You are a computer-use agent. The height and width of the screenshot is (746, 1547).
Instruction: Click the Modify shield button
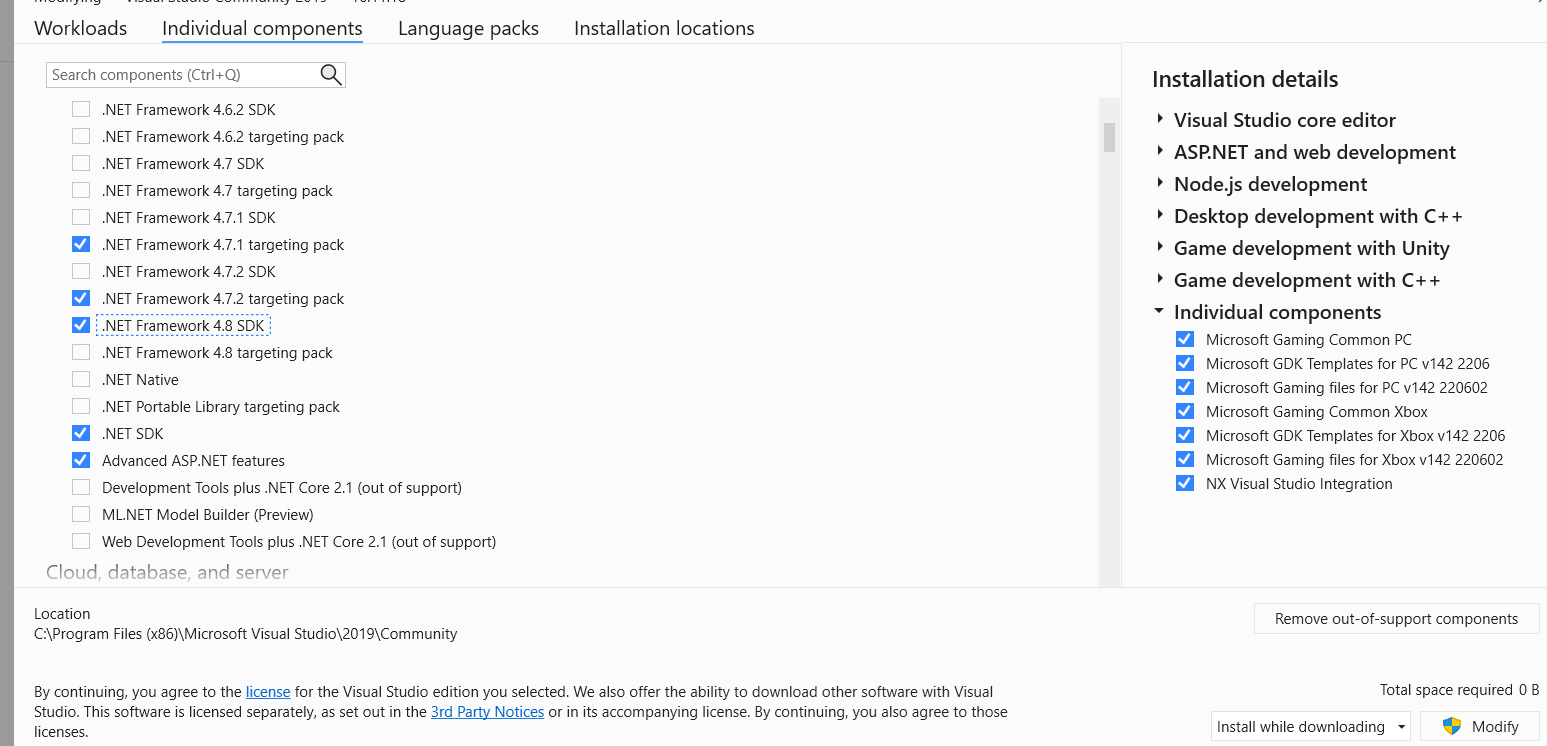coord(1481,727)
